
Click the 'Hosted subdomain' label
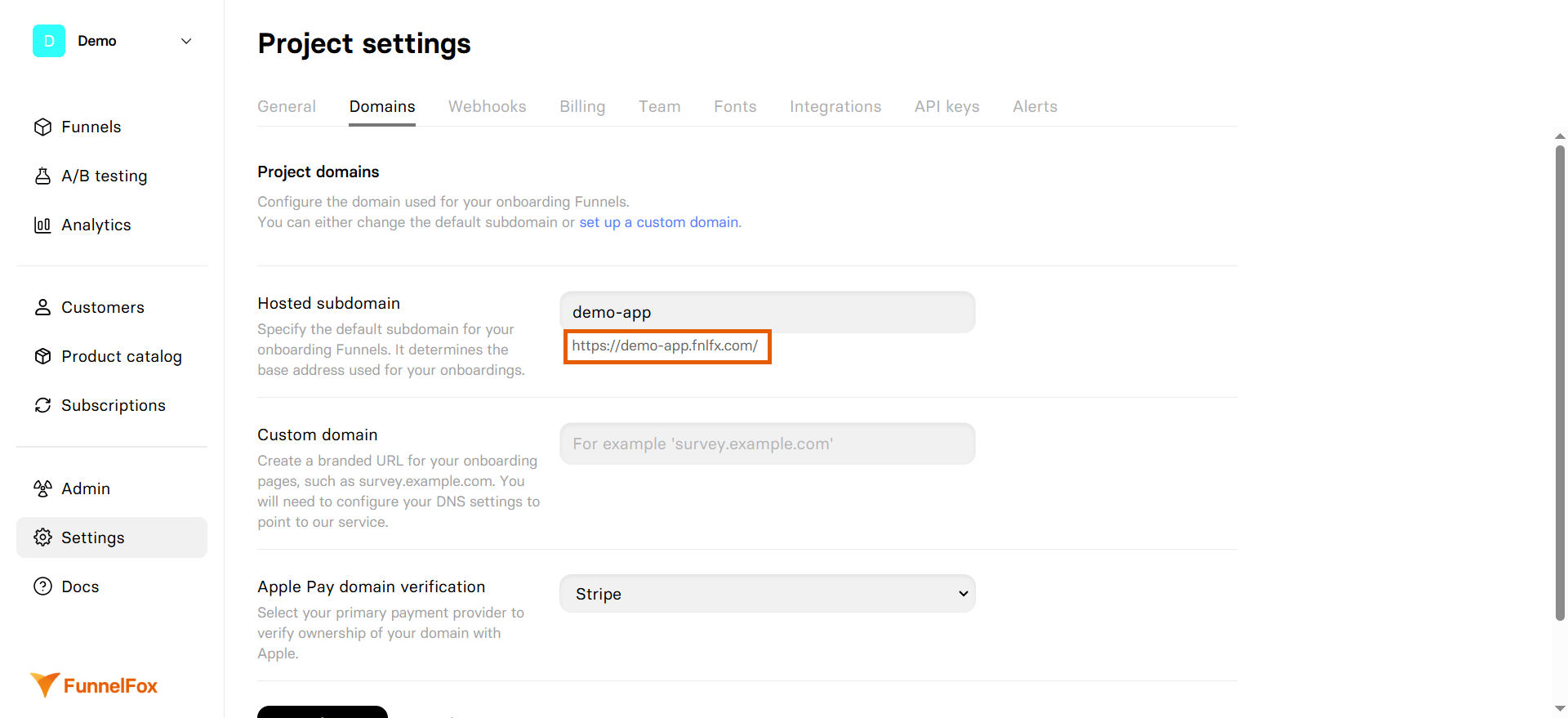click(329, 303)
